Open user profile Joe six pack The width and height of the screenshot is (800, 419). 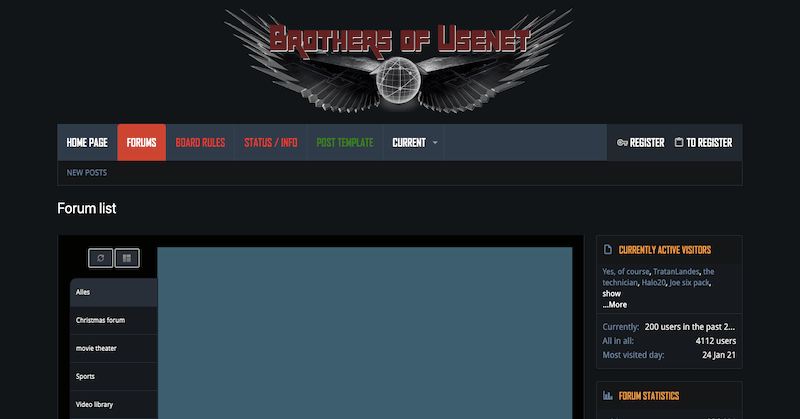click(689, 282)
